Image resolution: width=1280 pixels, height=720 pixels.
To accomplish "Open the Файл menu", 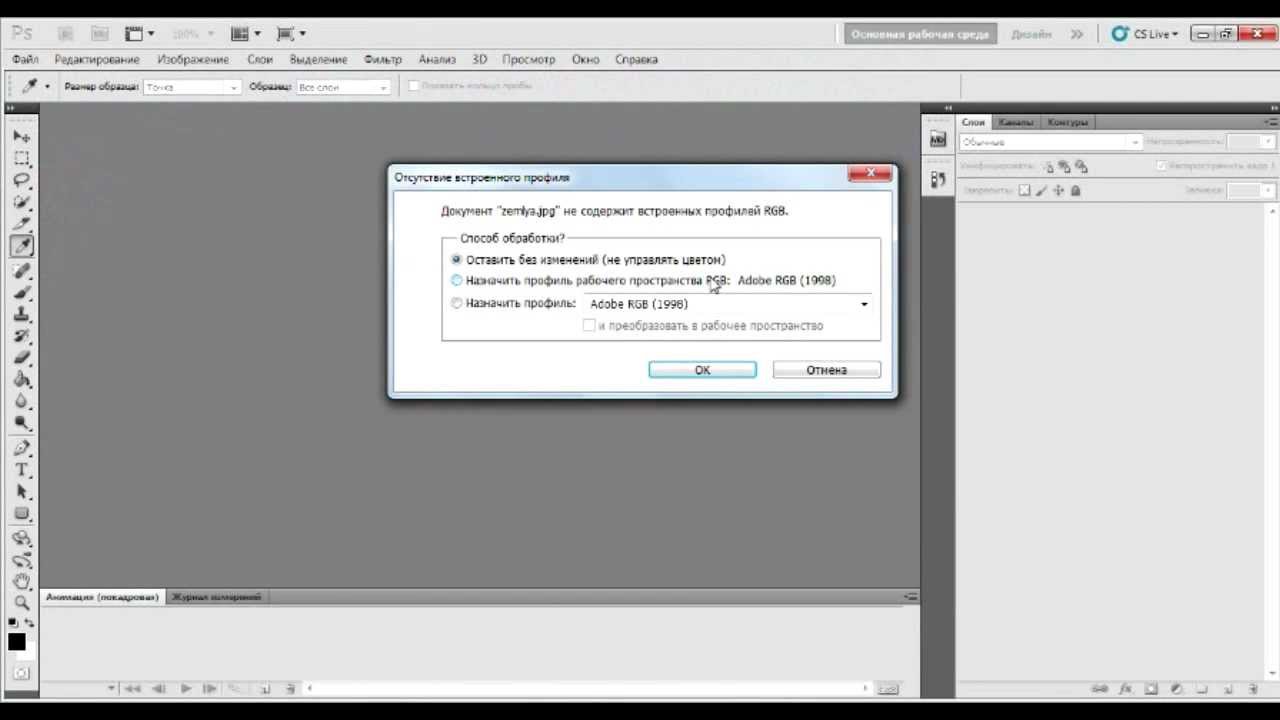I will [x=25, y=60].
